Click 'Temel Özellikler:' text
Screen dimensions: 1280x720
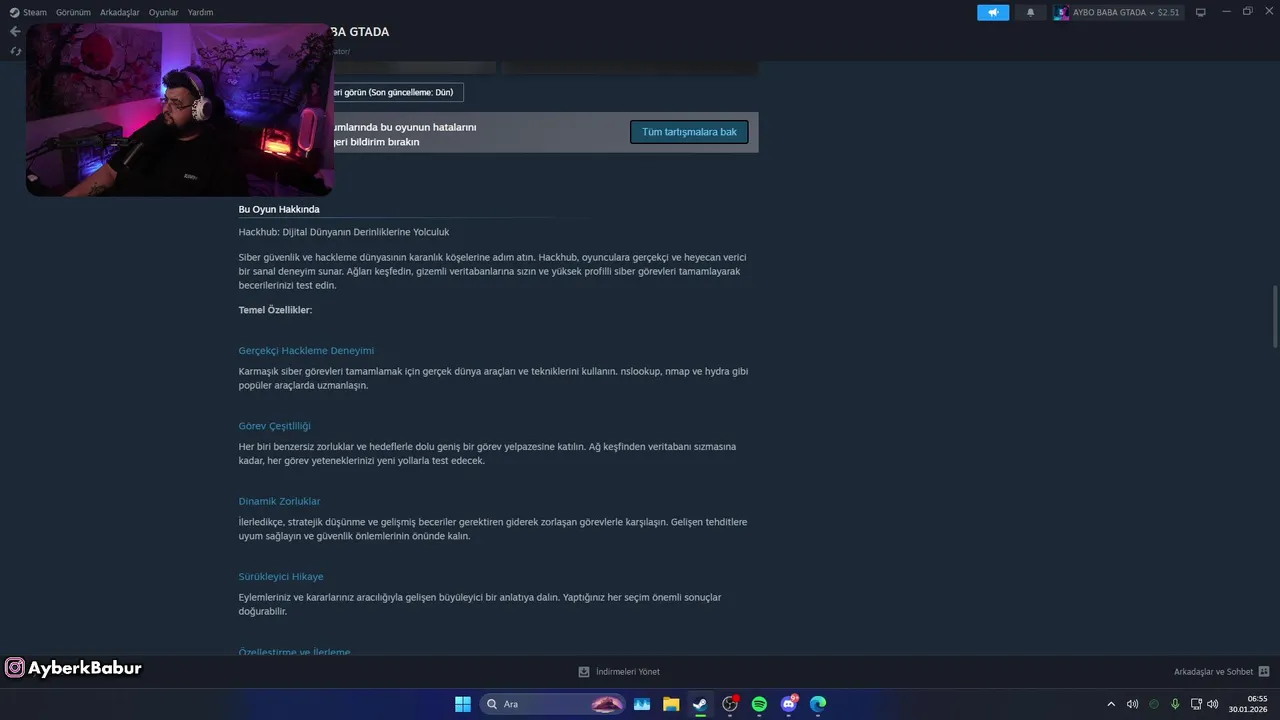click(275, 310)
